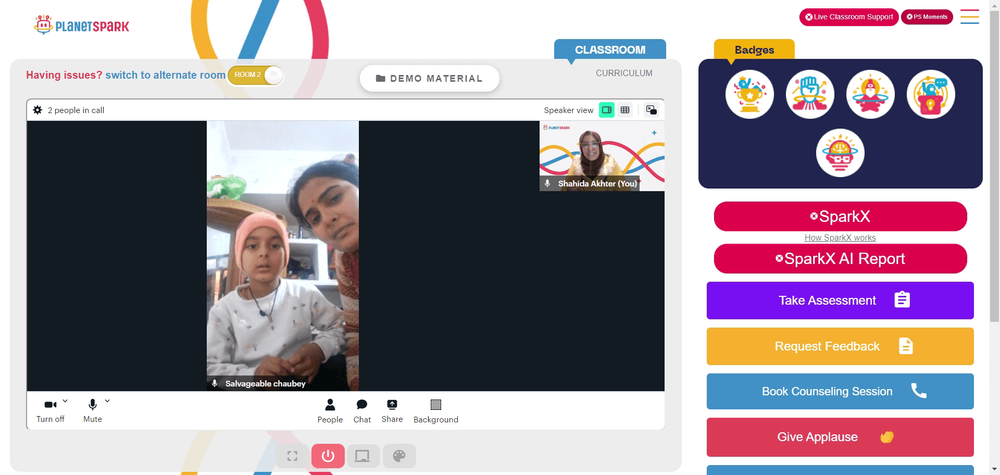Click the PS Moments button
This screenshot has height=475, width=1000.
[927, 17]
